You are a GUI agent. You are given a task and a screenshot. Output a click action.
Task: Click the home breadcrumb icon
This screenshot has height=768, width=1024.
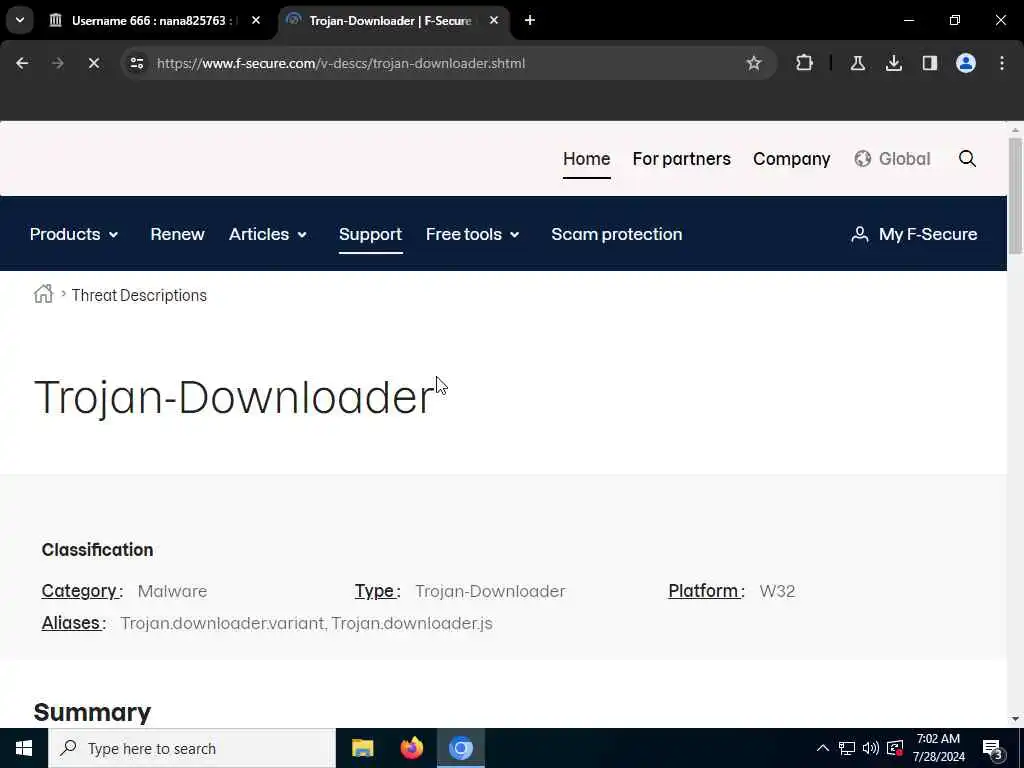pyautogui.click(x=44, y=295)
